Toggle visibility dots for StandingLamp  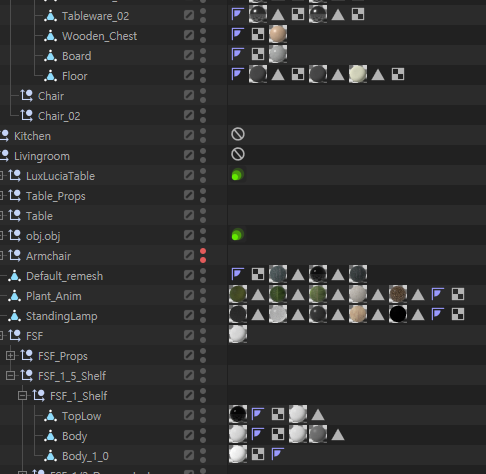pos(203,316)
